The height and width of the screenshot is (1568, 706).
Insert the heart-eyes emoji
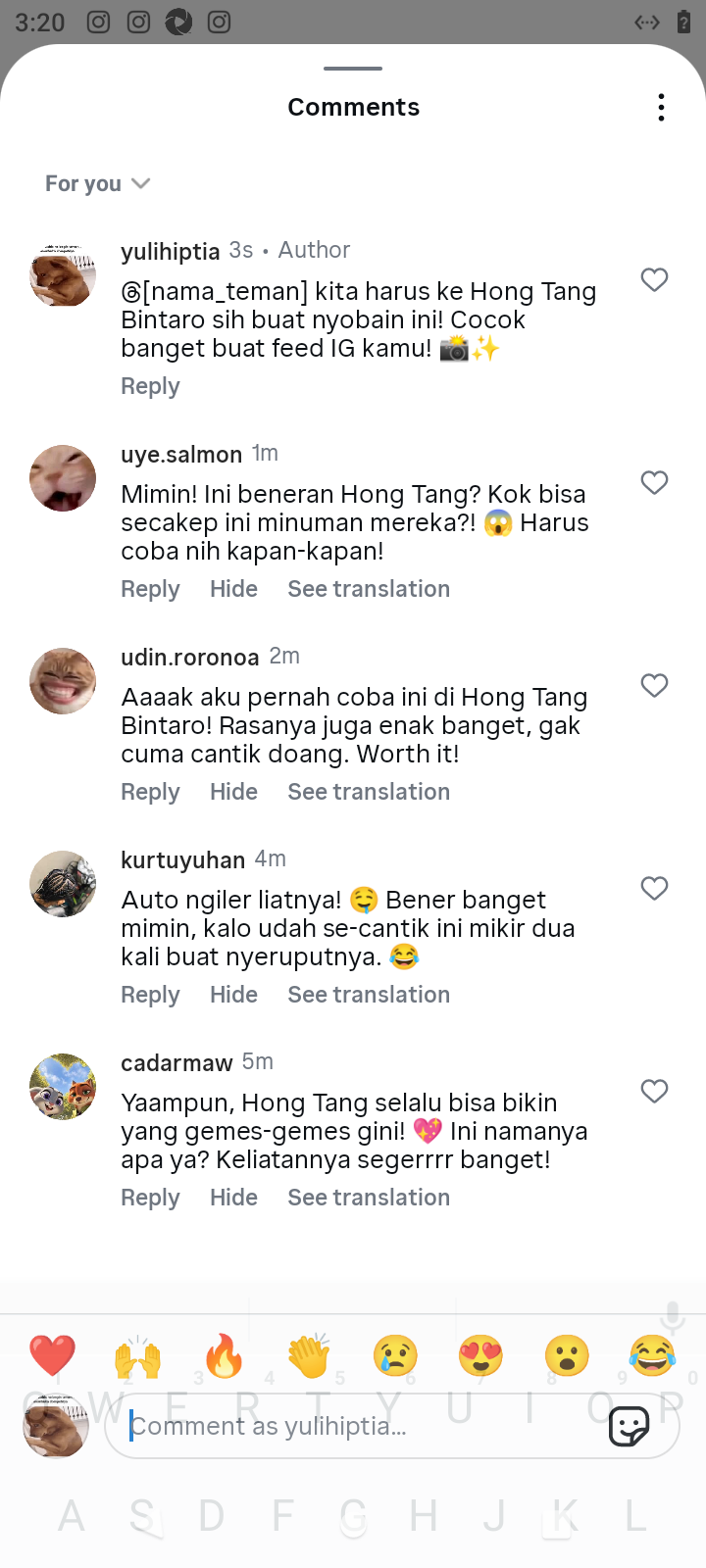tap(480, 1356)
